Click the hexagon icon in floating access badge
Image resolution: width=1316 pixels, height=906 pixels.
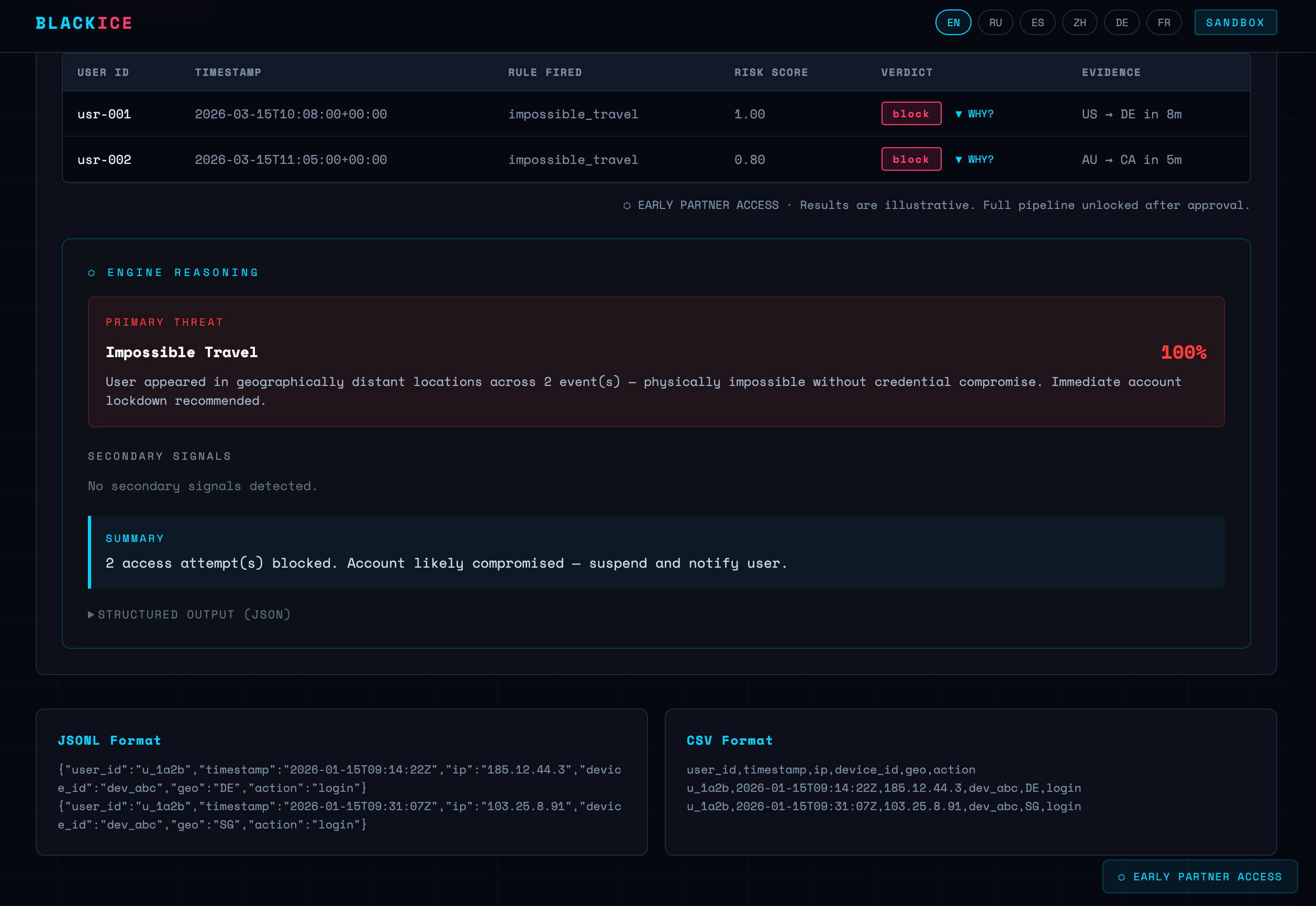(x=1121, y=878)
